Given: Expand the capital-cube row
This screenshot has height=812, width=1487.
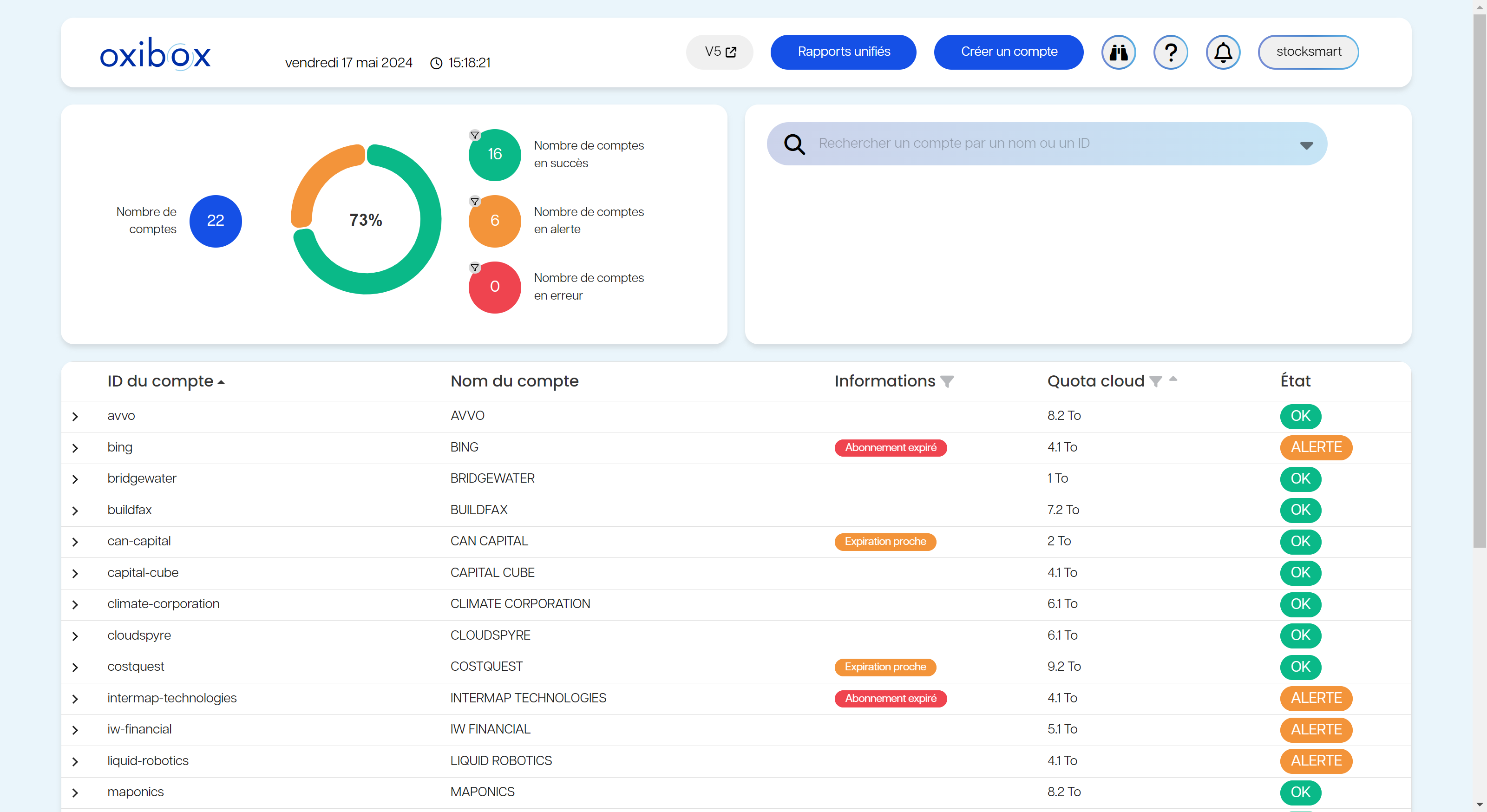Looking at the screenshot, I should 75,574.
